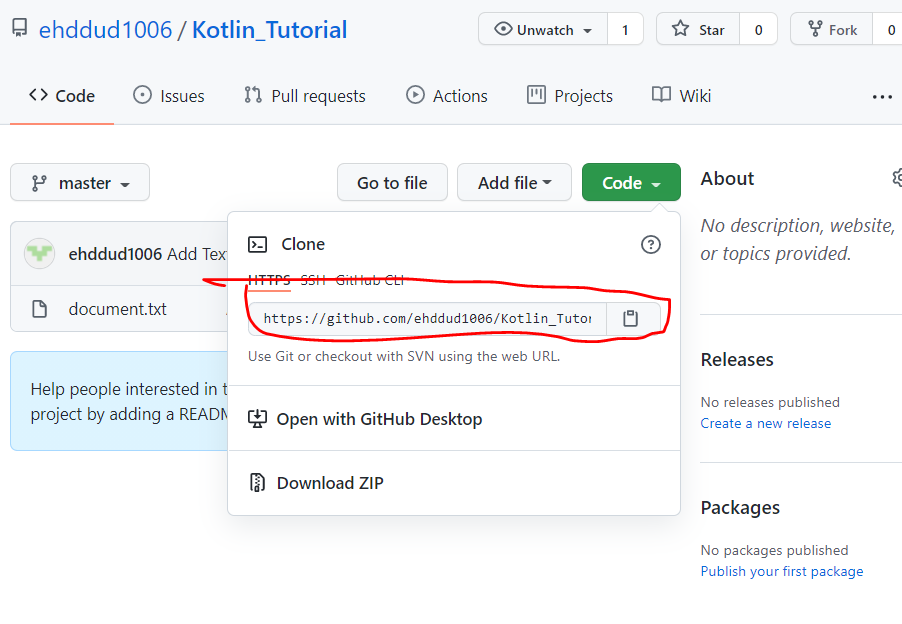The image size is (902, 624).
Task: Click the Add Tex commit message
Action: click(x=197, y=254)
